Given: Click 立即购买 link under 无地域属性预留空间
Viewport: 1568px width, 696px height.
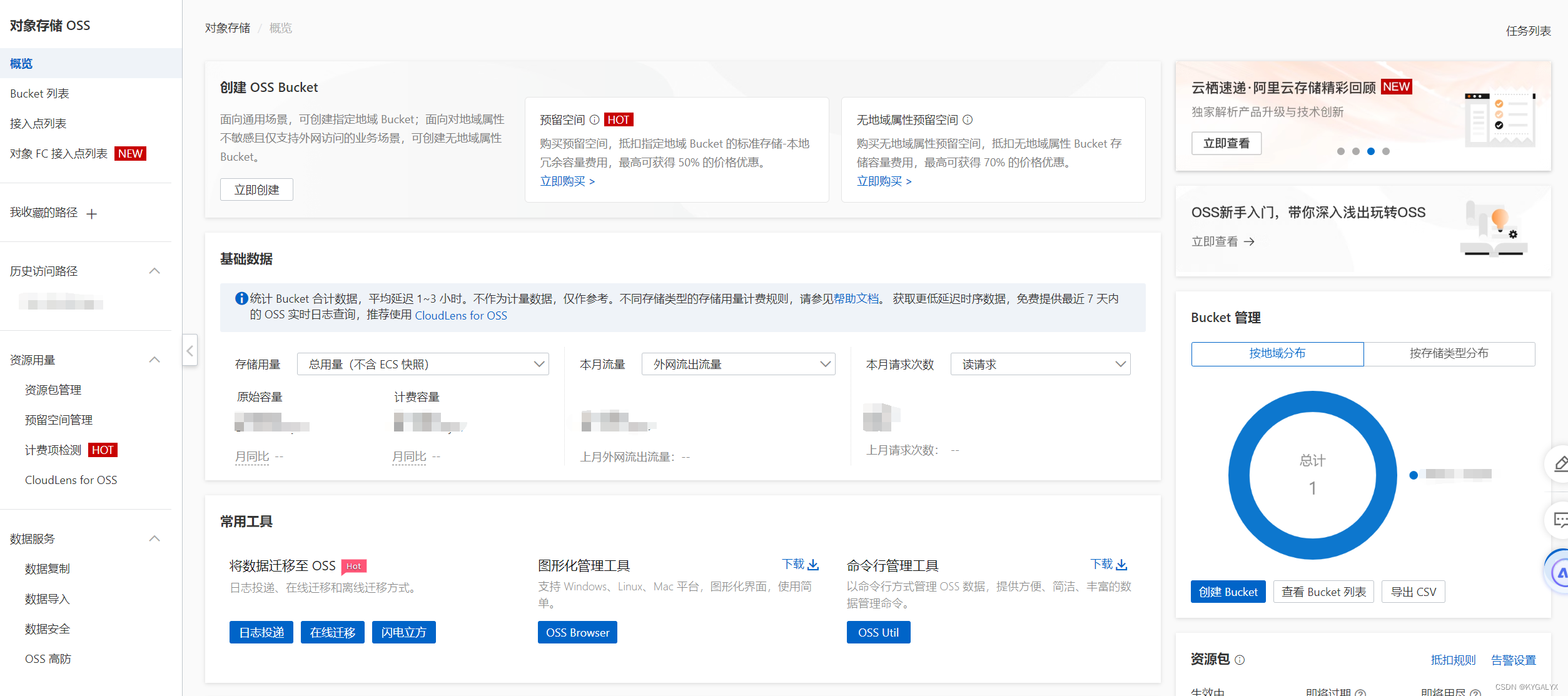Looking at the screenshot, I should click(884, 181).
